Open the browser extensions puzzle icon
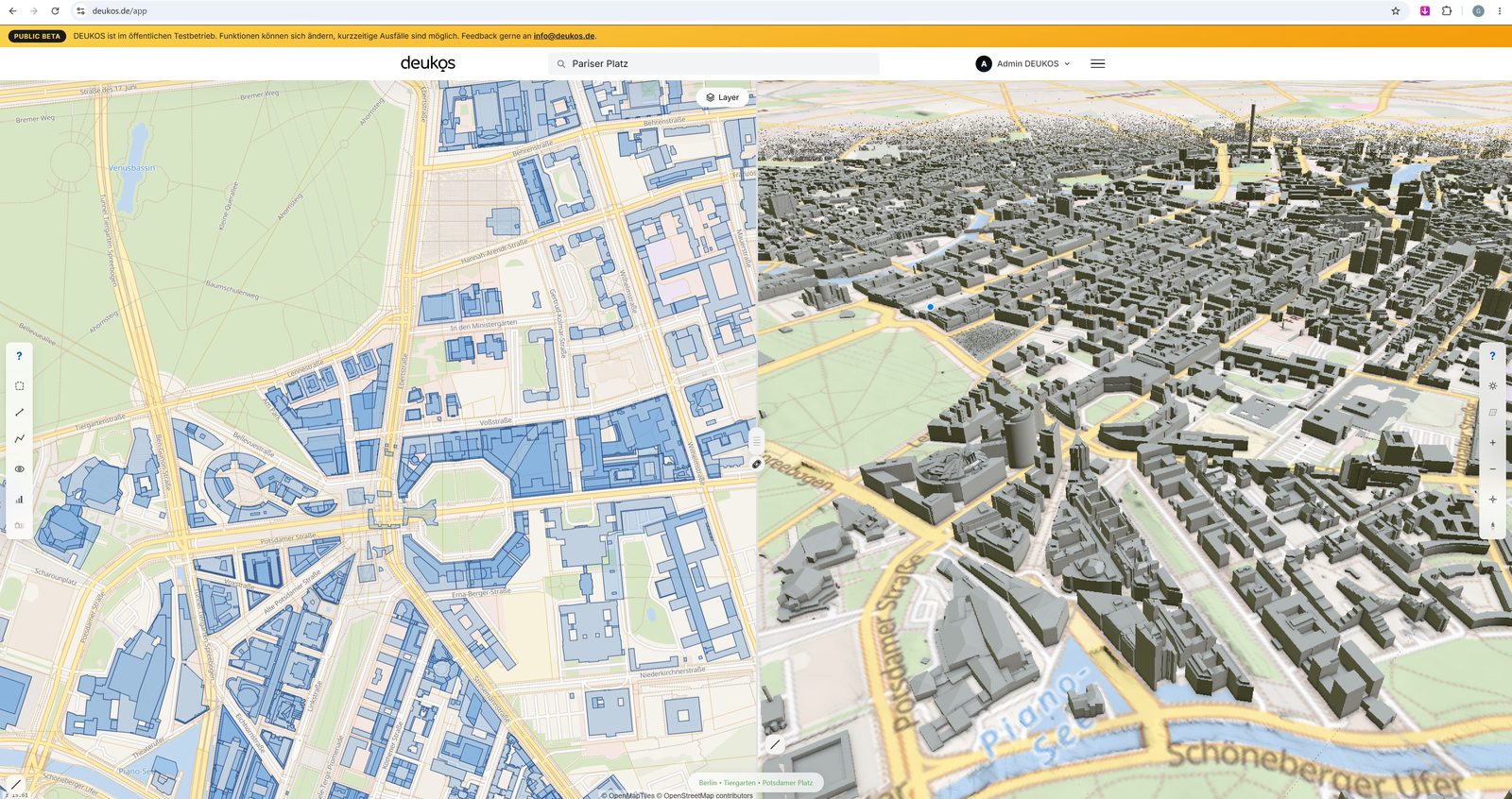The image size is (1512, 799). coord(1447,11)
